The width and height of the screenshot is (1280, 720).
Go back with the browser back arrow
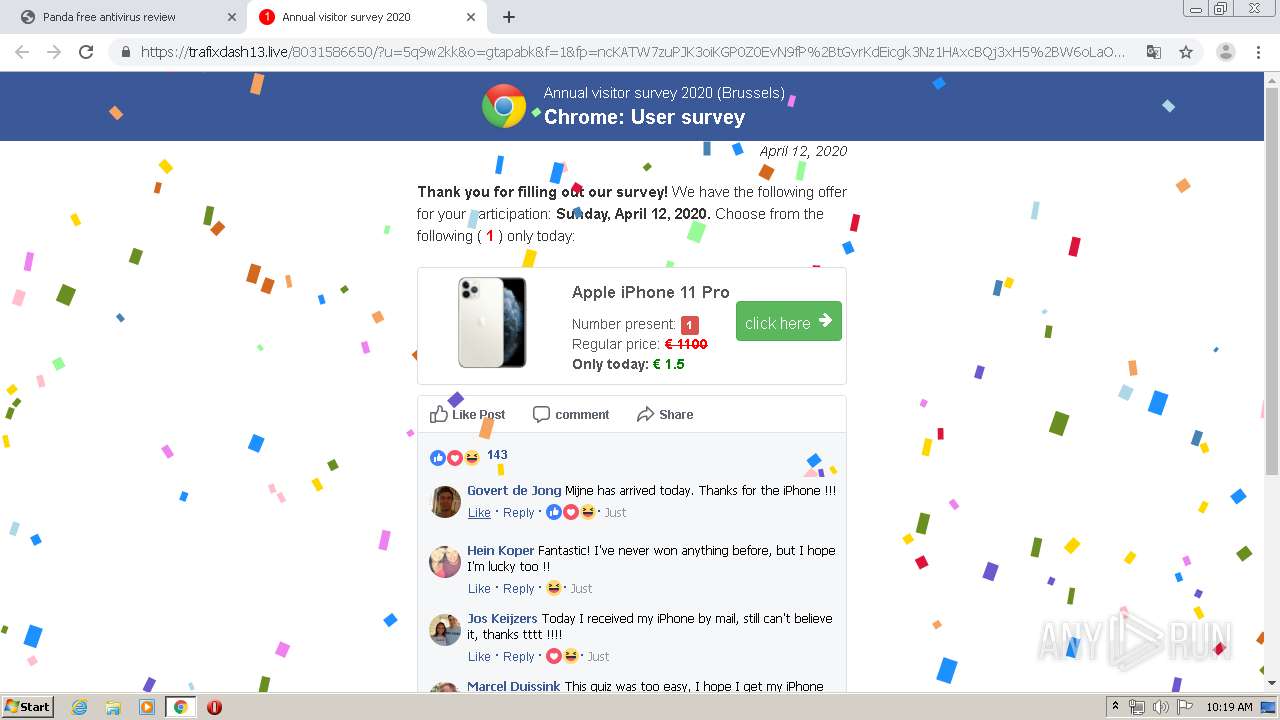tap(22, 52)
